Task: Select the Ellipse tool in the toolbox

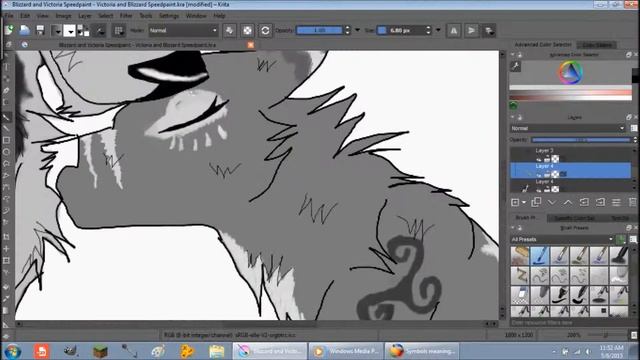Action: [6, 152]
